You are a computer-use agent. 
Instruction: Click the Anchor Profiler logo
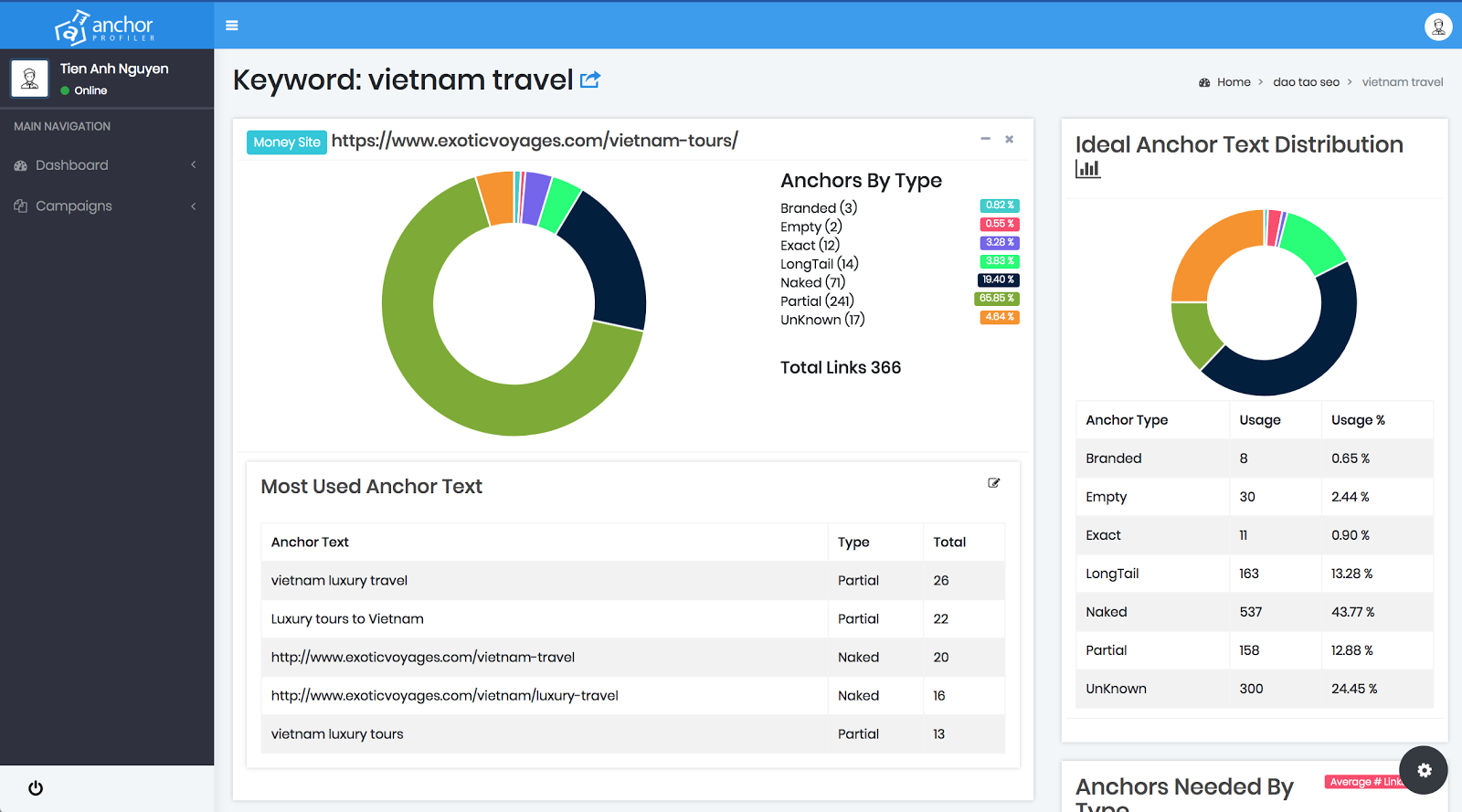(105, 26)
